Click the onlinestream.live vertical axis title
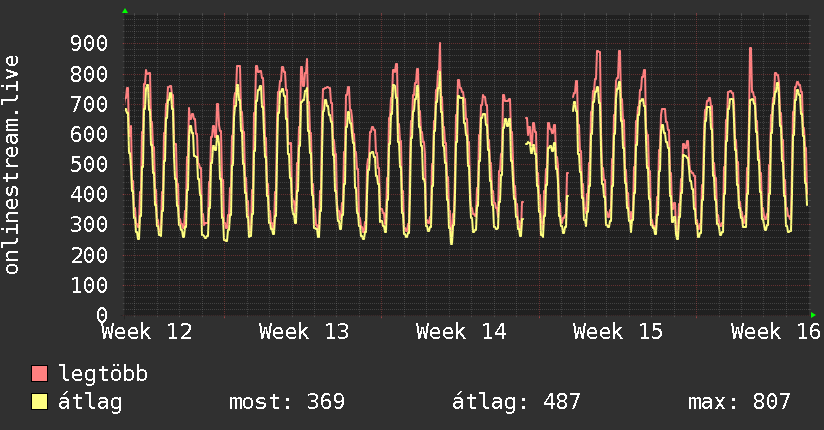Image resolution: width=824 pixels, height=430 pixels. [12, 165]
